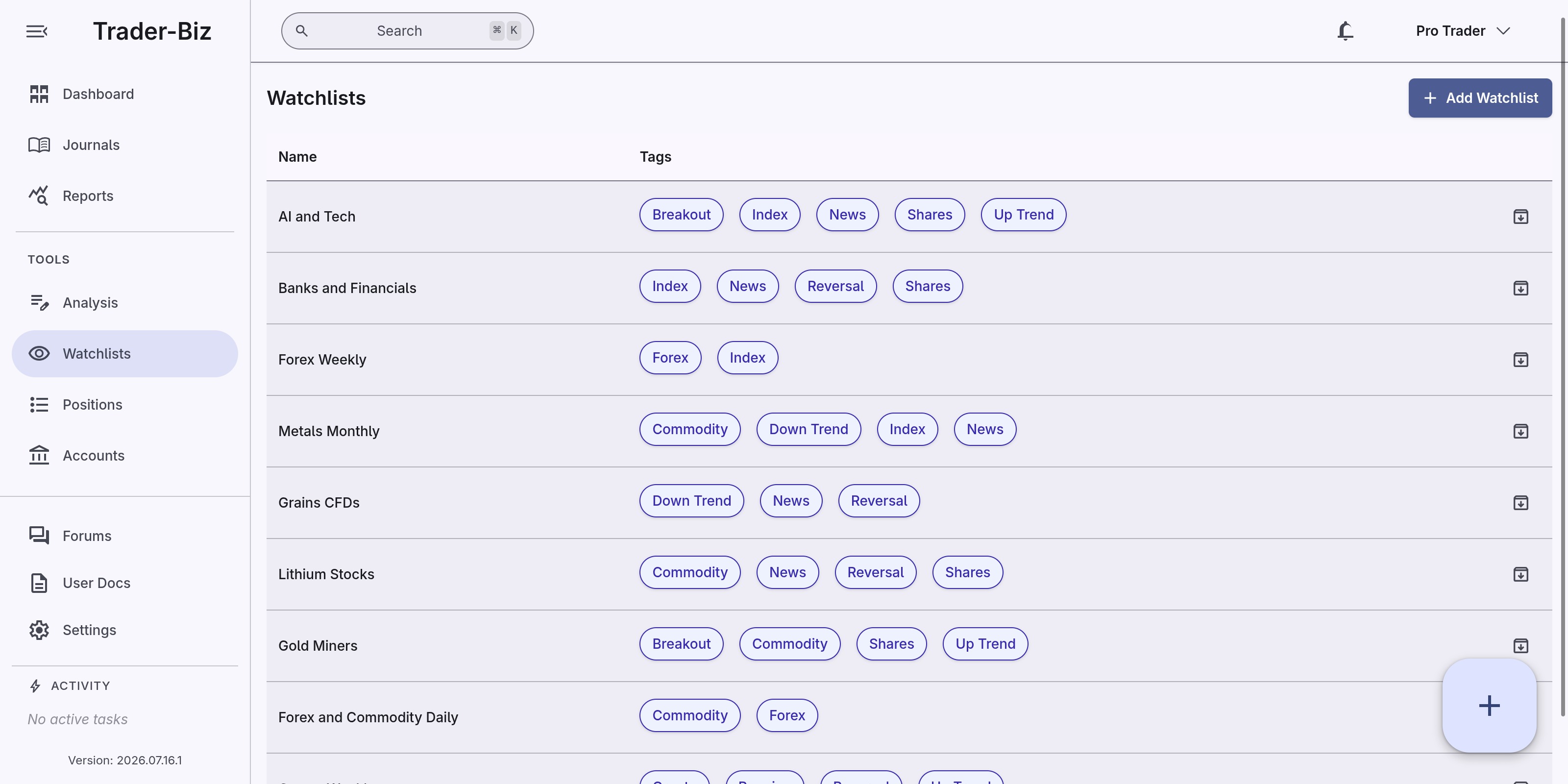Screen dimensions: 1568x784
Task: Focus the Search input field
Action: (x=407, y=31)
